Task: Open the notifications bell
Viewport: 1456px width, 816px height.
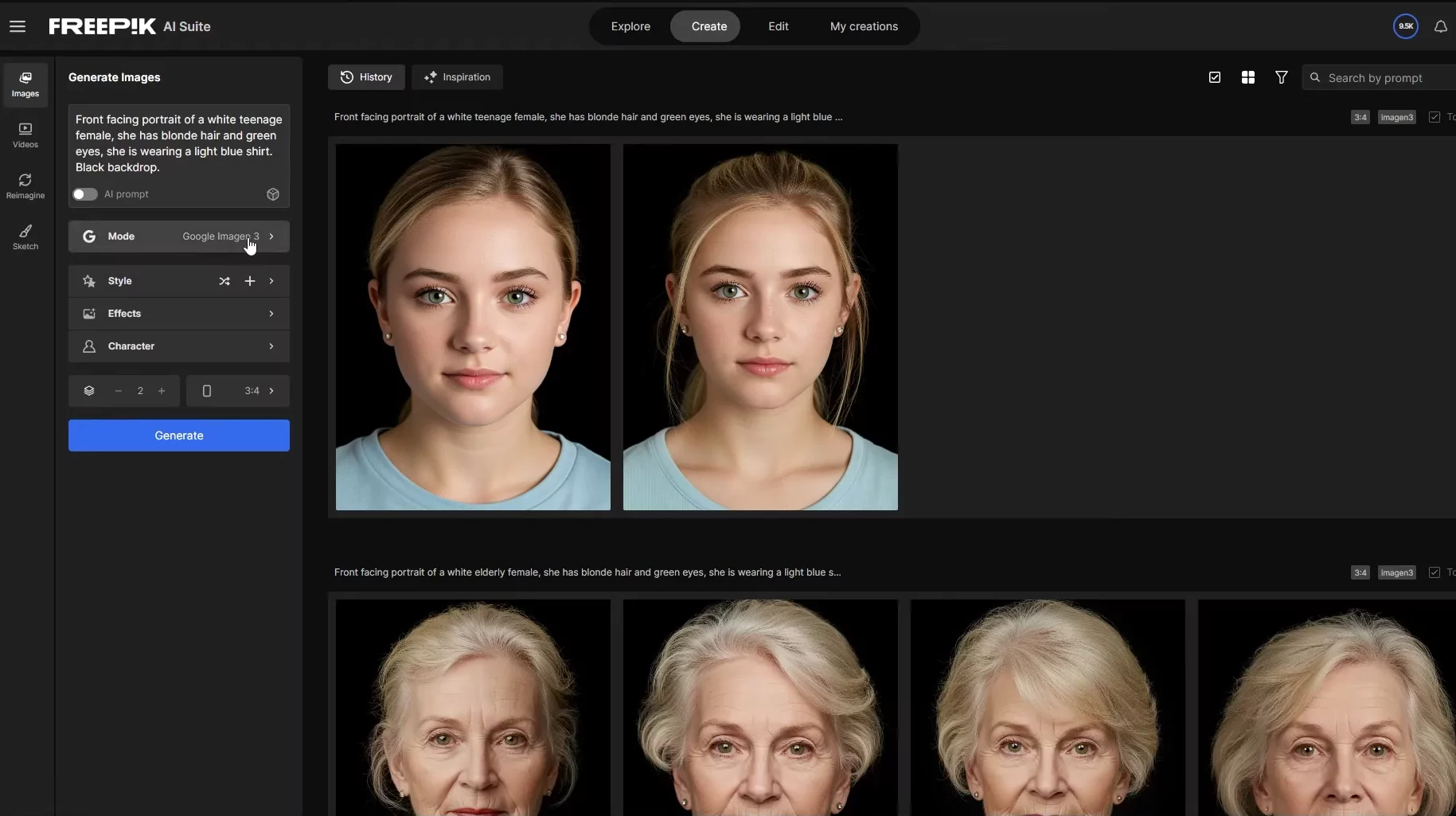Action: coord(1441,26)
